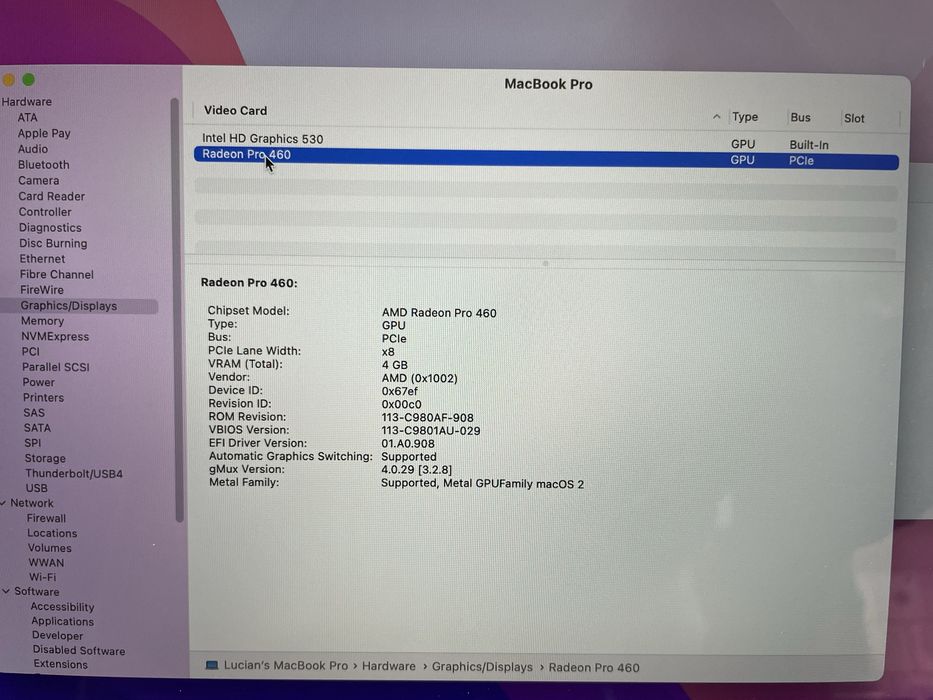The height and width of the screenshot is (700, 933).
Task: Sort by the Video Card column header
Action: pos(236,111)
